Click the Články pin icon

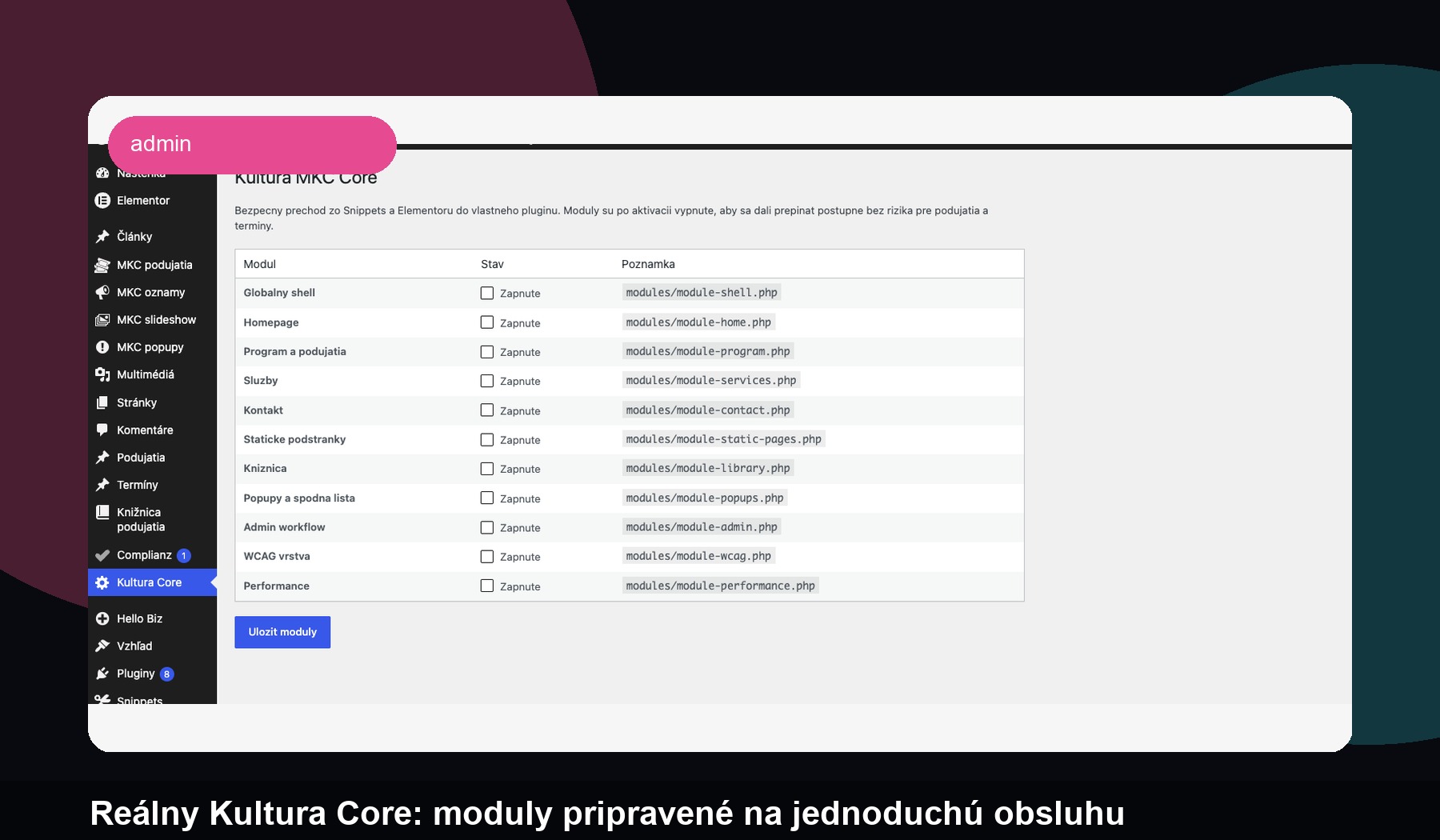102,237
